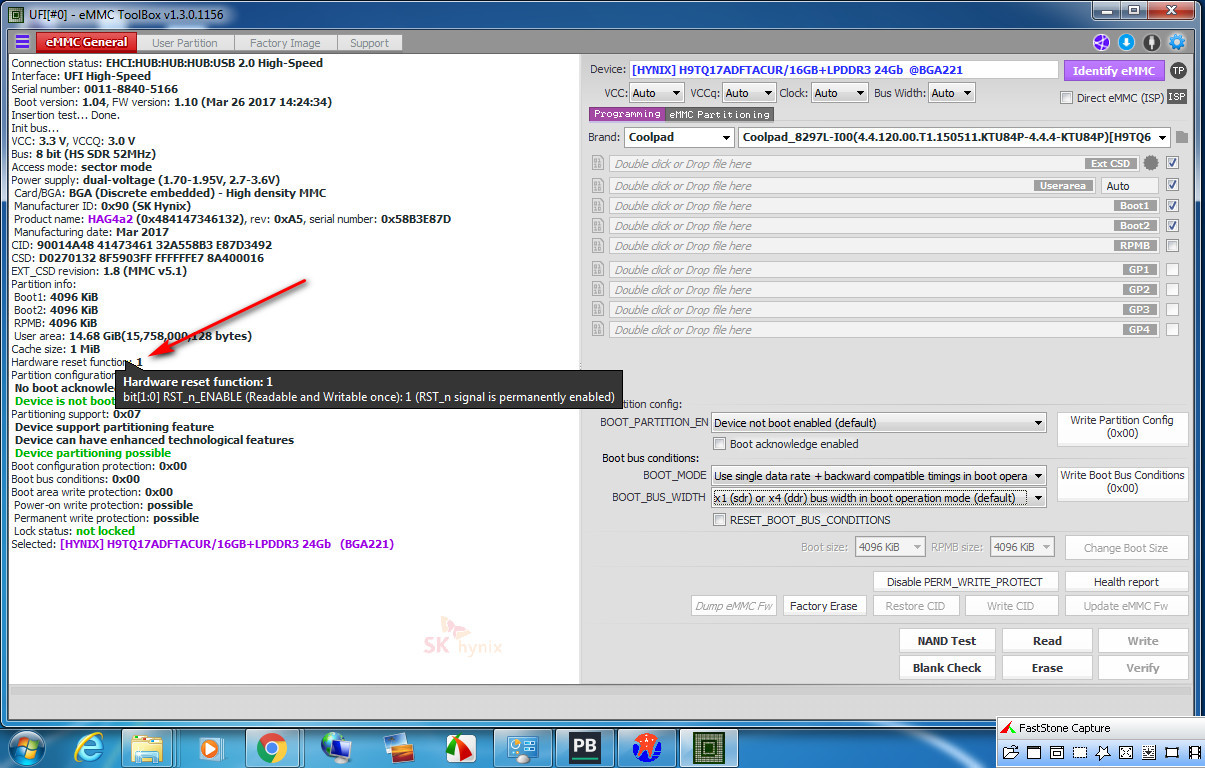Uncheck the Userarea row checkbox
This screenshot has width=1205, height=768.
pos(1172,185)
